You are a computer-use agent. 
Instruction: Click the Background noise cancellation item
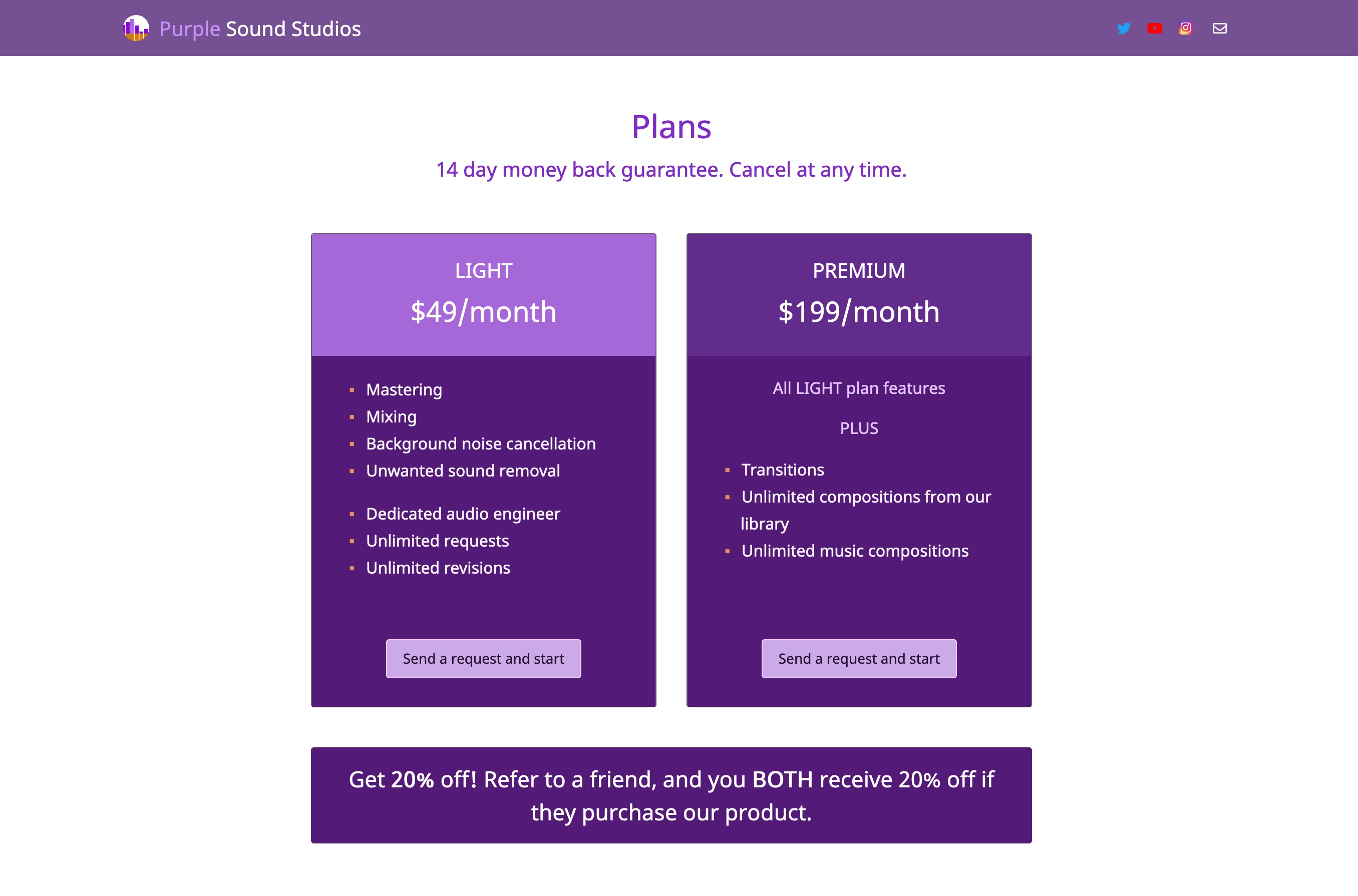click(481, 444)
